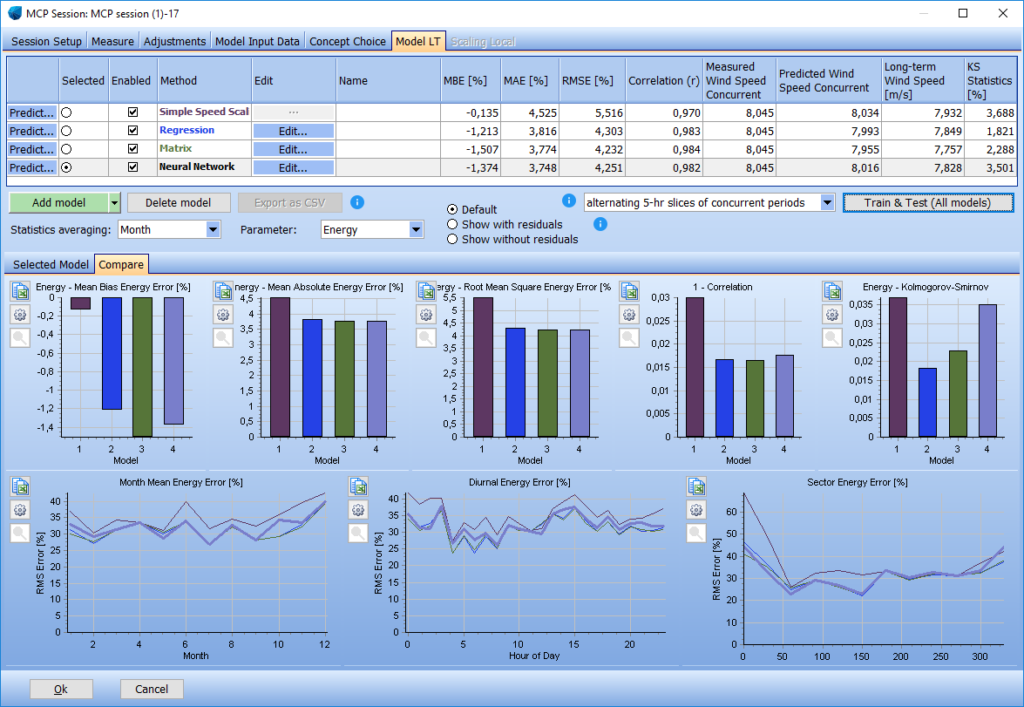Image resolution: width=1024 pixels, height=707 pixels.
Task: Zoom the Root Mean Square Energy Error chart
Action: click(424, 337)
